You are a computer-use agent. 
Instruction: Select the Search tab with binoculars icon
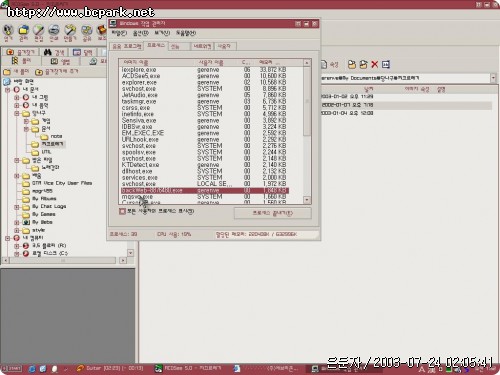[54, 52]
